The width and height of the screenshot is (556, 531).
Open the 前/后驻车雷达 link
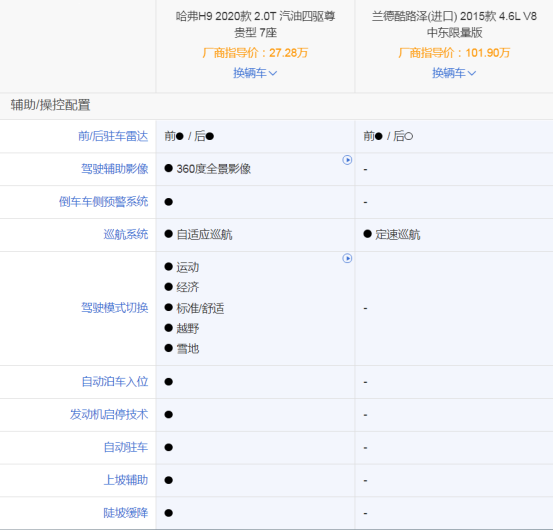[x=113, y=136]
